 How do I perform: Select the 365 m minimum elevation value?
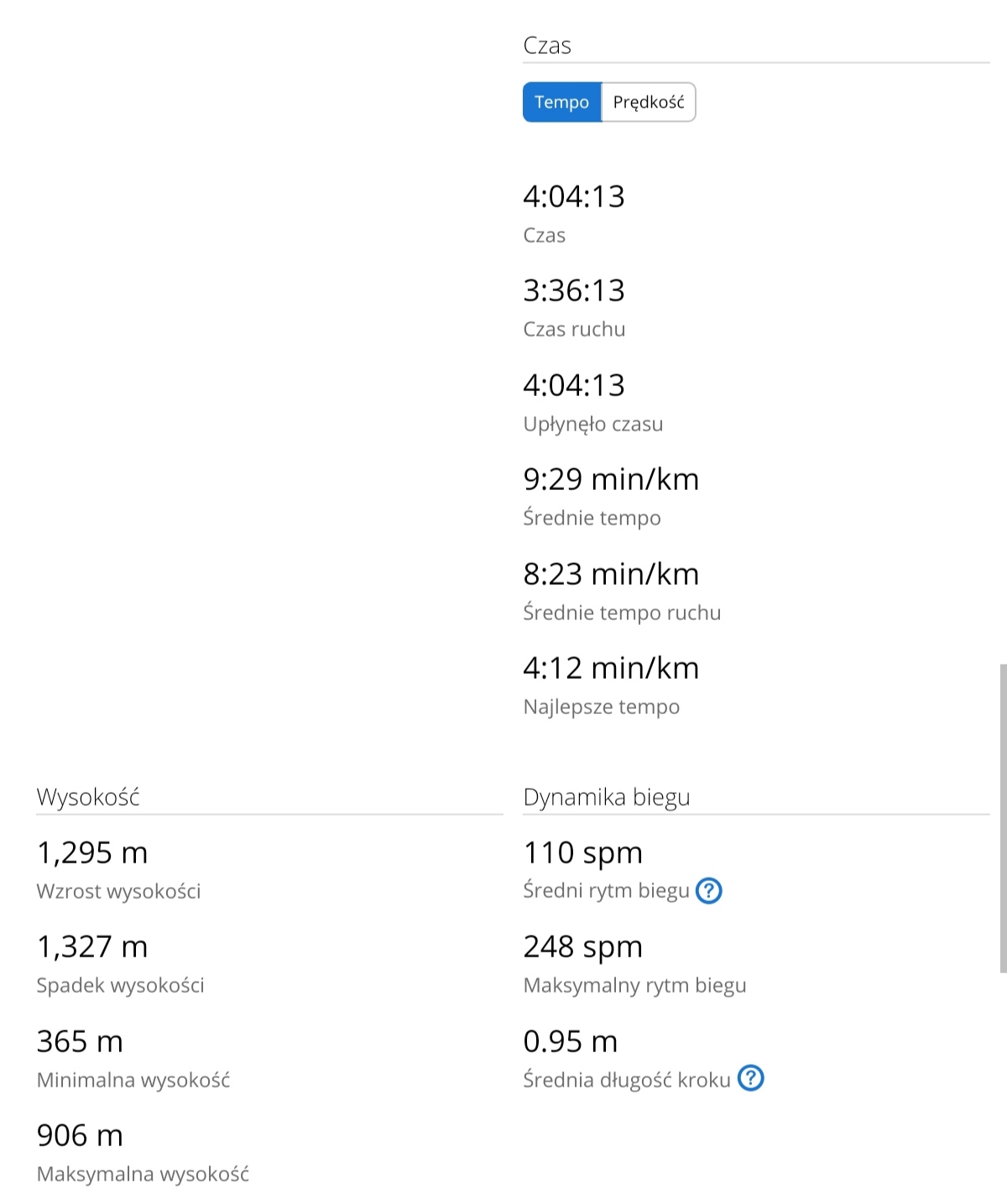point(80,1041)
